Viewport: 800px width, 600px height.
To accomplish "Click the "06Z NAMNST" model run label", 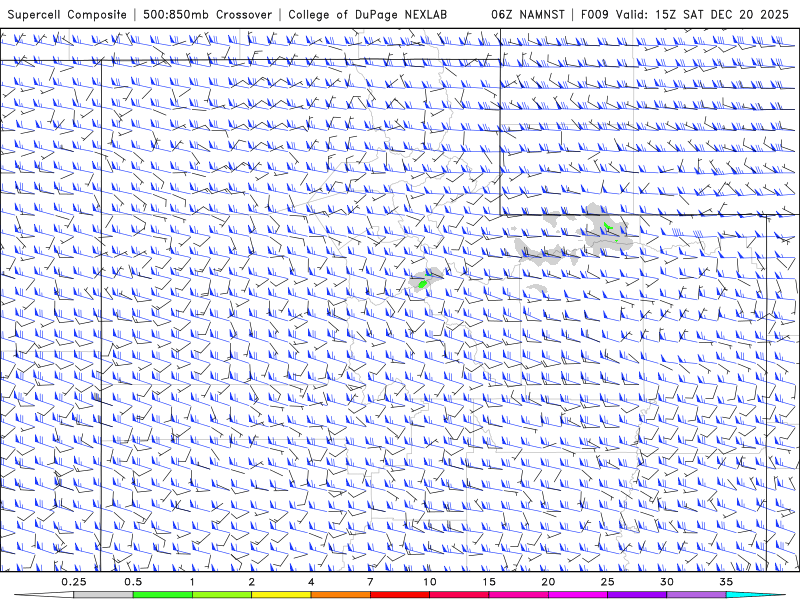I will [528, 14].
